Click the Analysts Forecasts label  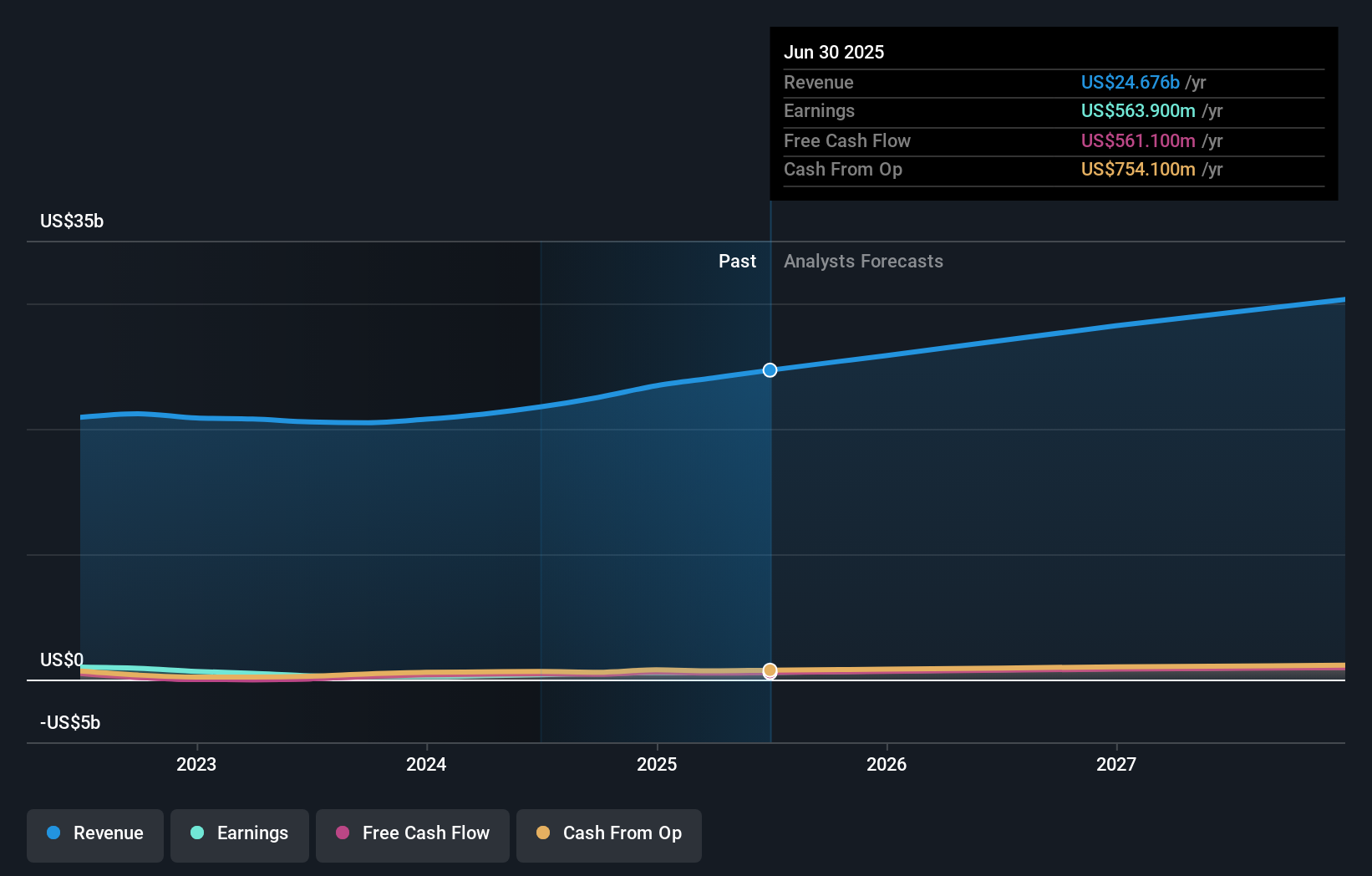coord(863,261)
